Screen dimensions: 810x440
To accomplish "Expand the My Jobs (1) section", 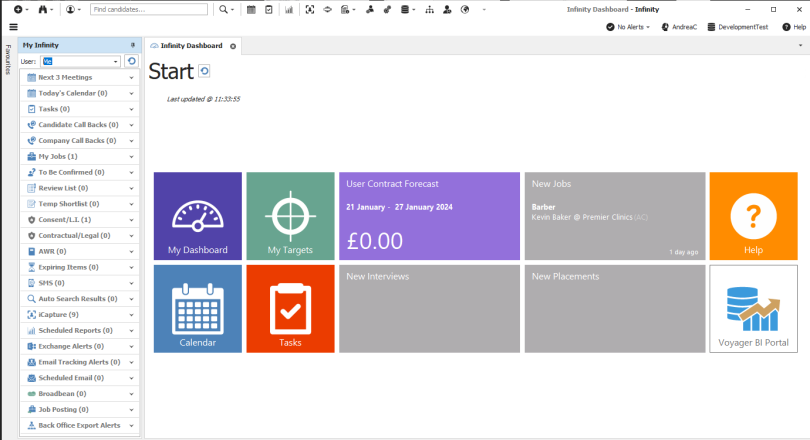I will coord(131,156).
